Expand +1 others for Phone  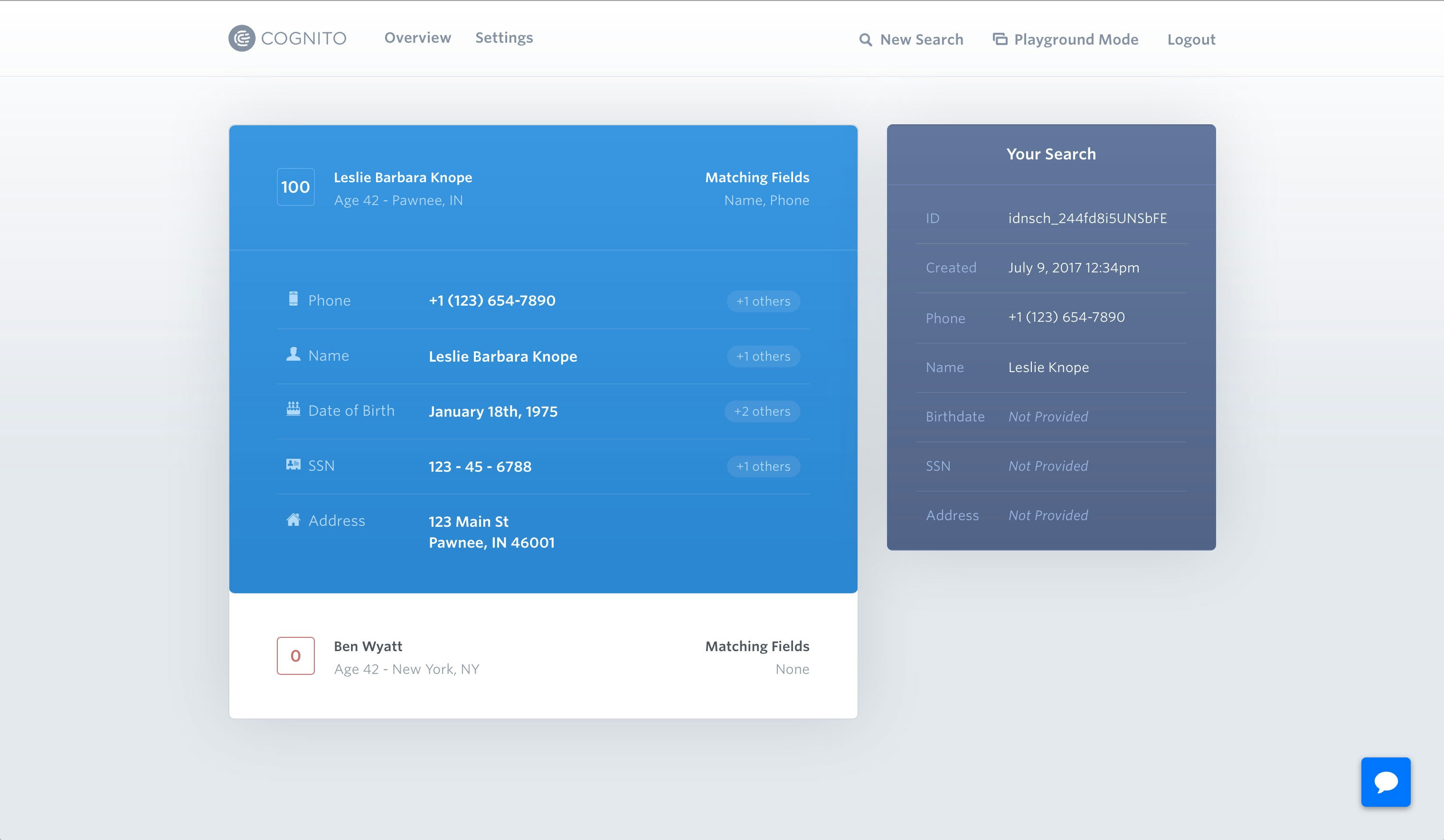(763, 301)
